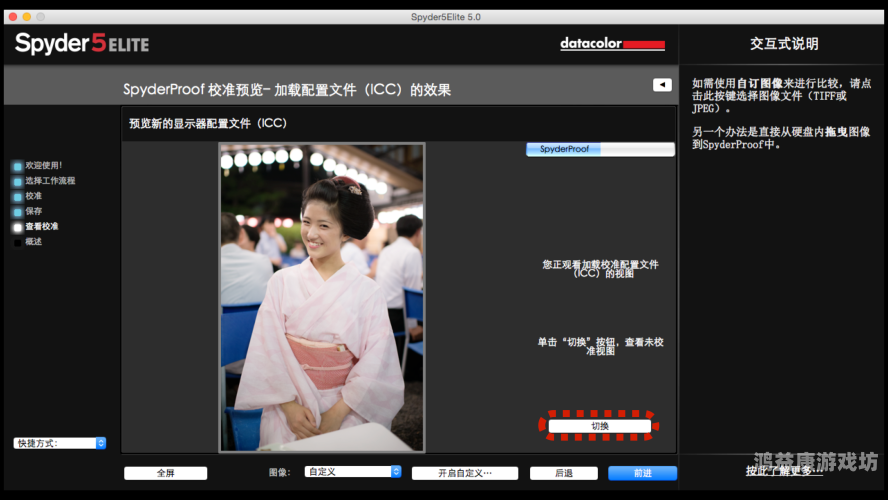This screenshot has width=888, height=500.
Task: Click the 查看校准 step indicator icon
Action: pos(18,228)
